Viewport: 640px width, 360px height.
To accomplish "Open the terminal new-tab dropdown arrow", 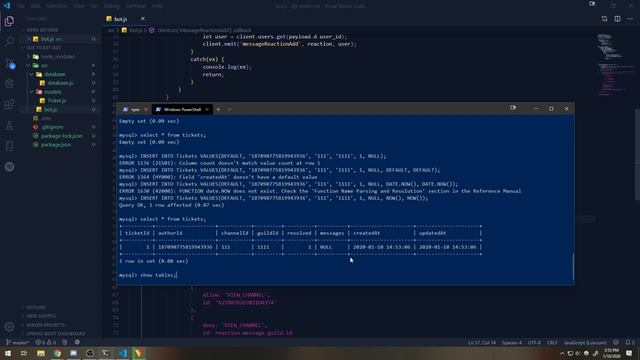I will (x=229, y=109).
